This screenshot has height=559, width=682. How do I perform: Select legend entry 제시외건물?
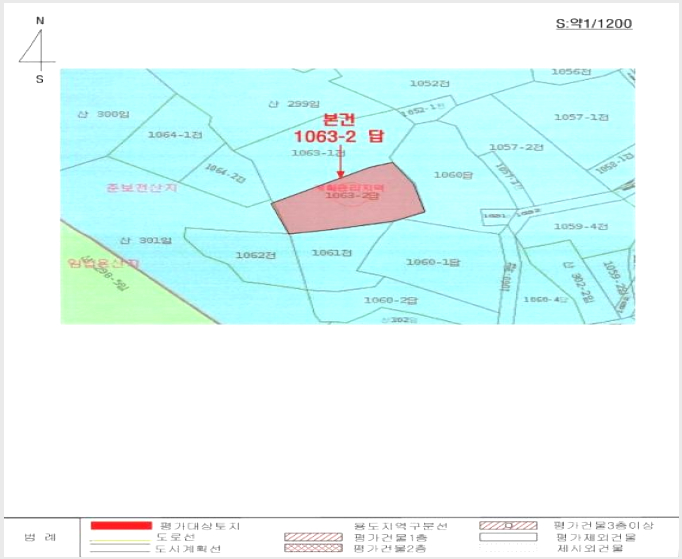point(591,549)
